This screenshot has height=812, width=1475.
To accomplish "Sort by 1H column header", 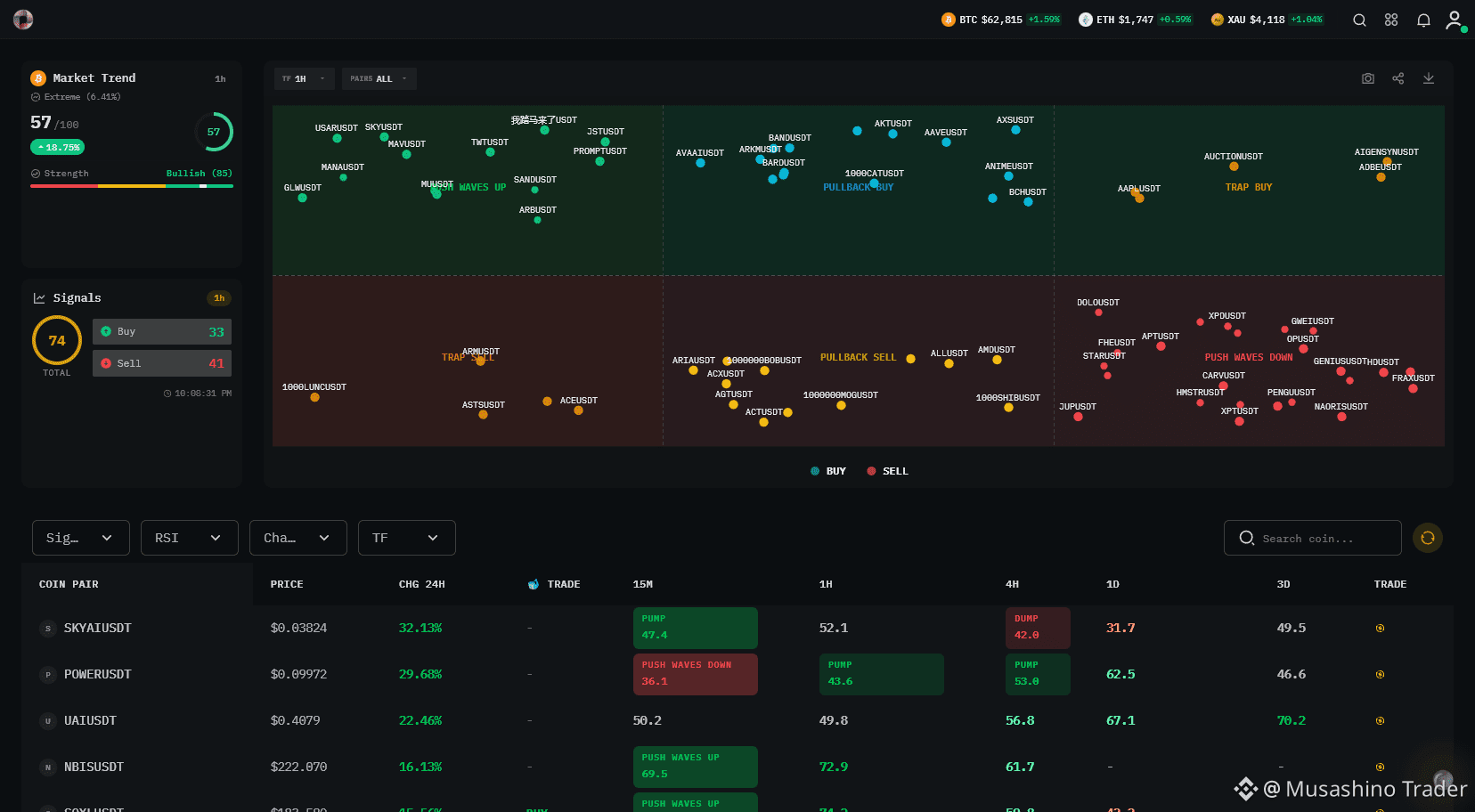I will click(826, 584).
